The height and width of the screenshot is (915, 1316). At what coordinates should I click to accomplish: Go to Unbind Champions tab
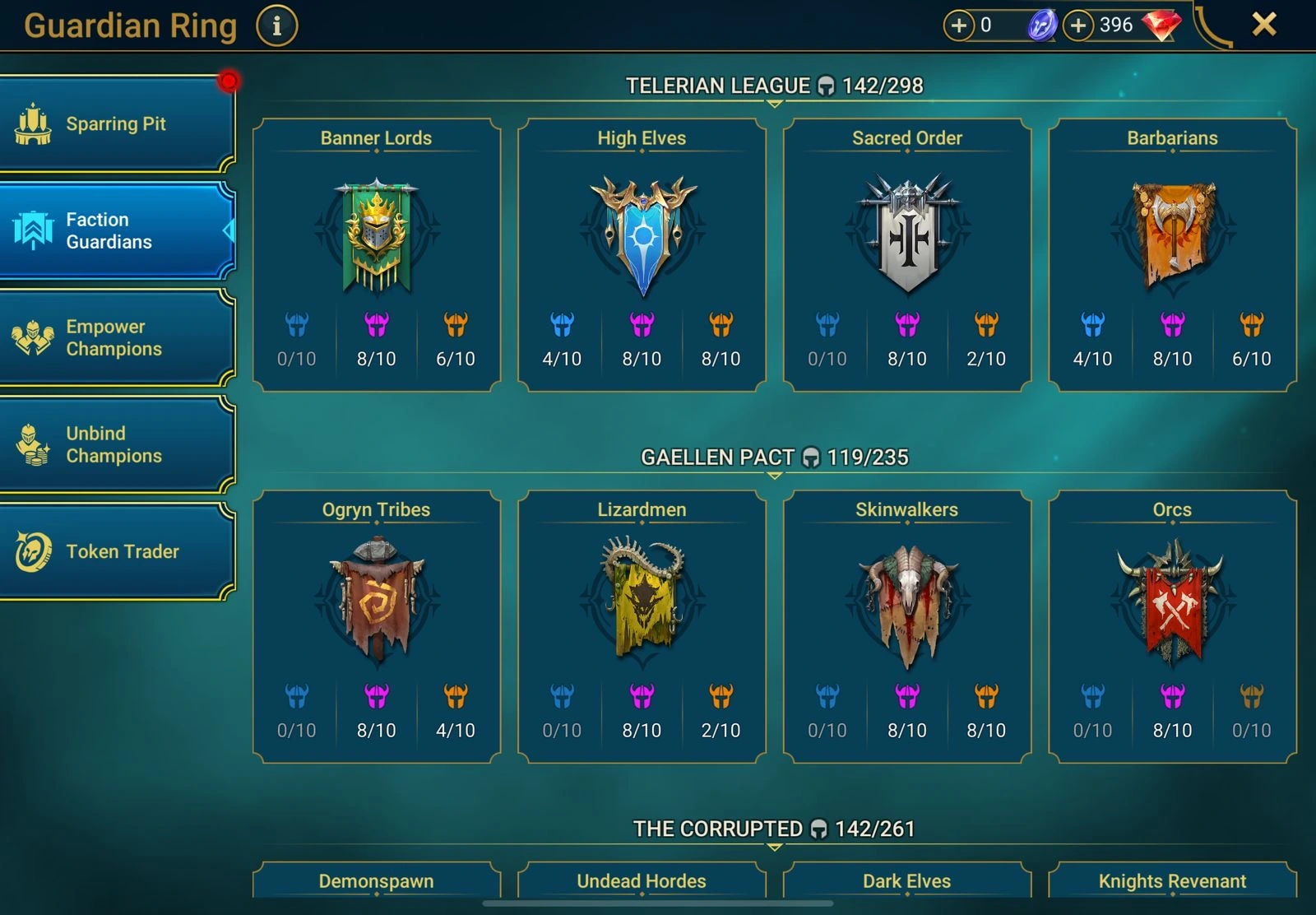tap(117, 444)
